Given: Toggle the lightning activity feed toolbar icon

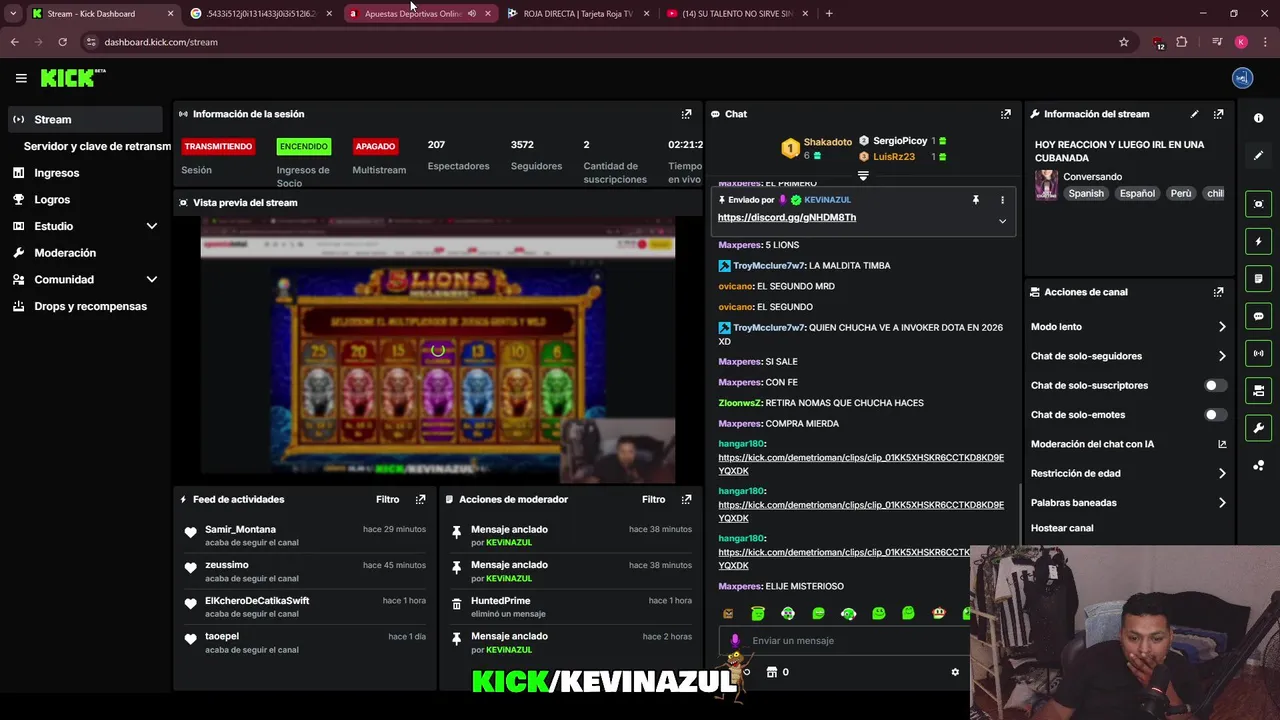Looking at the screenshot, I should [1258, 241].
